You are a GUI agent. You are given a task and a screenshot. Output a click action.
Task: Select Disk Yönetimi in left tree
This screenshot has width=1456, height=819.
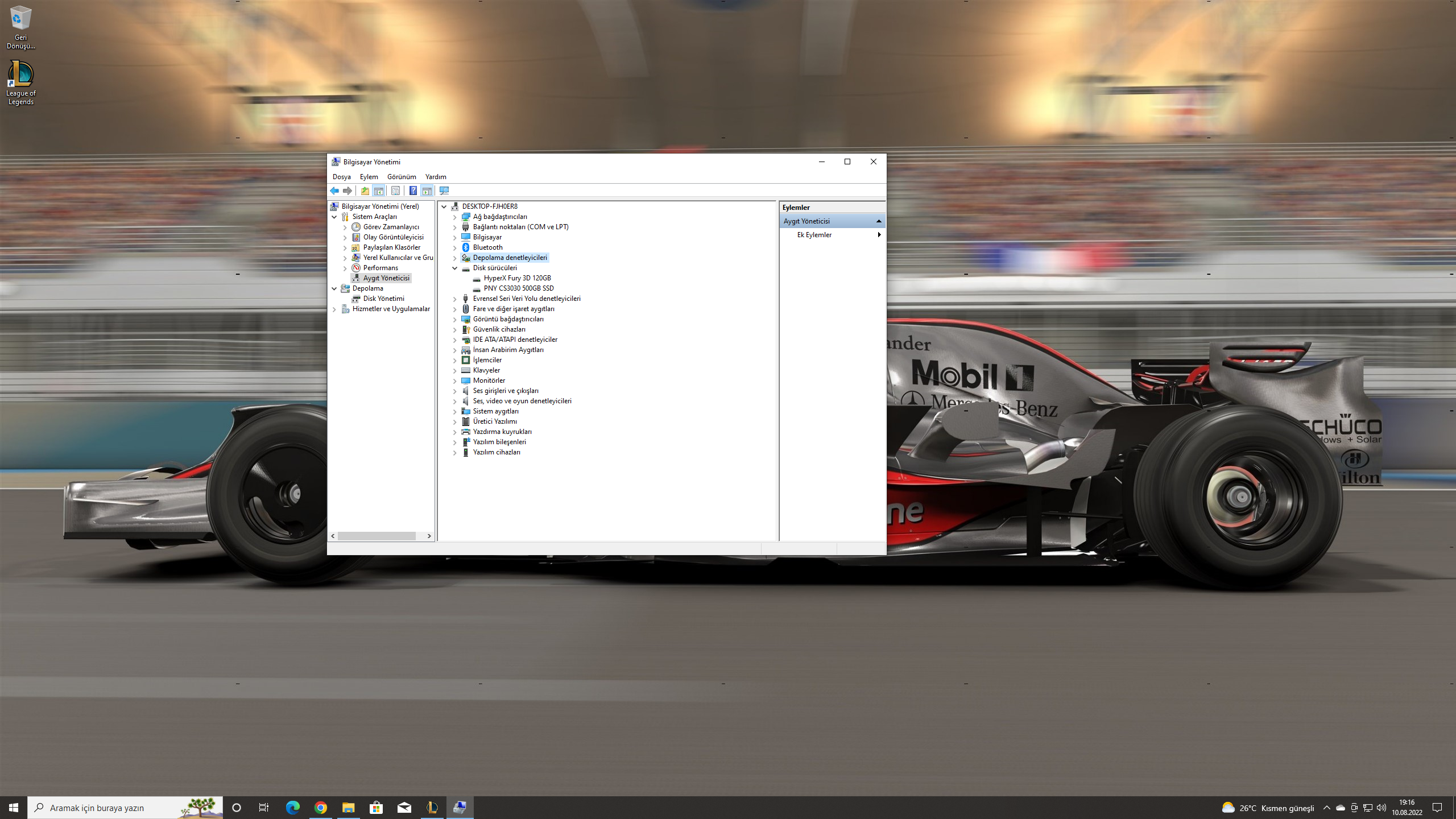[383, 299]
